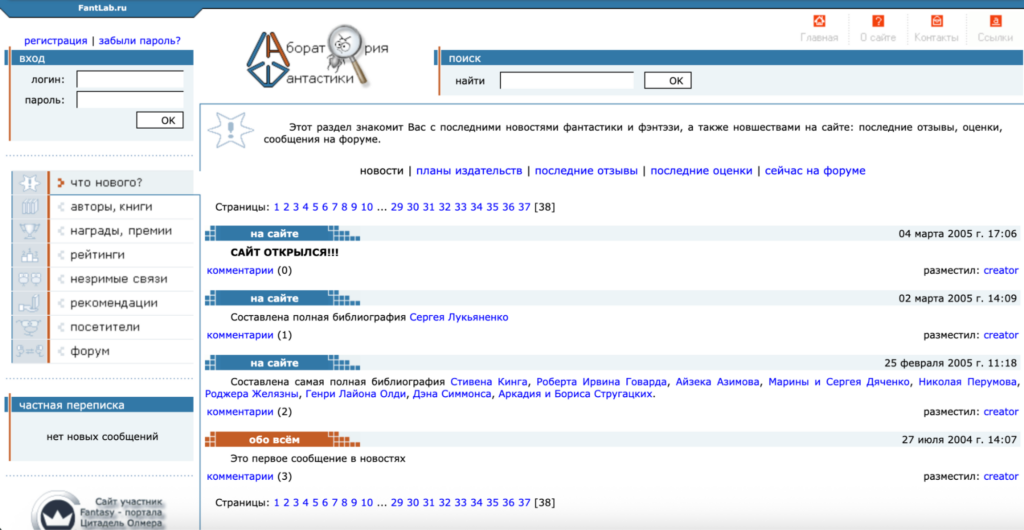
Task: Click the icon beside авторы, книги
Action: tap(30, 207)
